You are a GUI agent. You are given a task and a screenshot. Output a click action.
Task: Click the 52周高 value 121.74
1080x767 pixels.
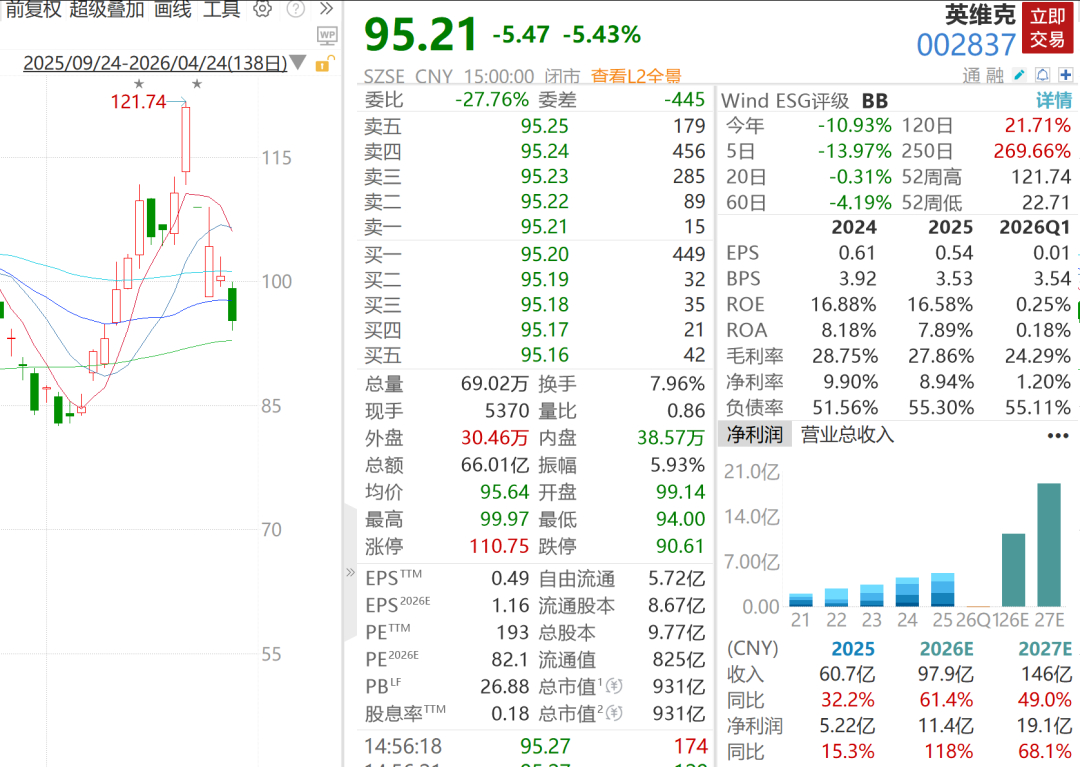point(1041,177)
